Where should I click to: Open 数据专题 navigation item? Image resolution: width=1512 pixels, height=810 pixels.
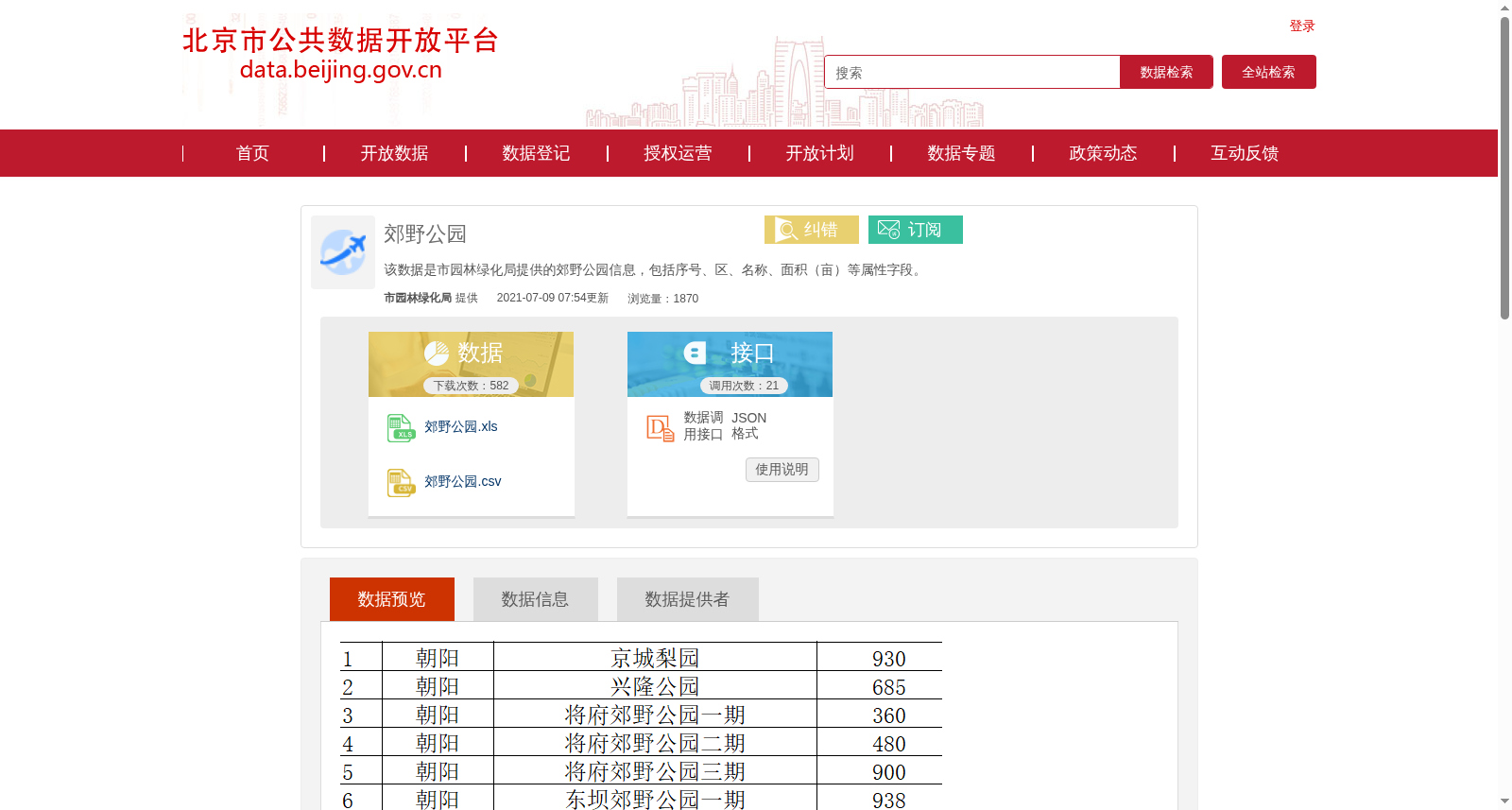[961, 153]
